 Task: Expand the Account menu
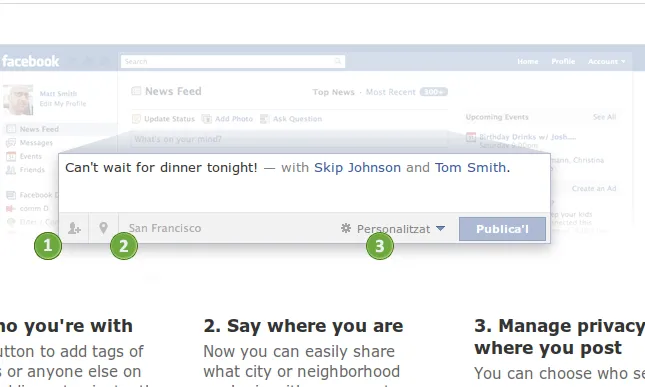point(606,61)
